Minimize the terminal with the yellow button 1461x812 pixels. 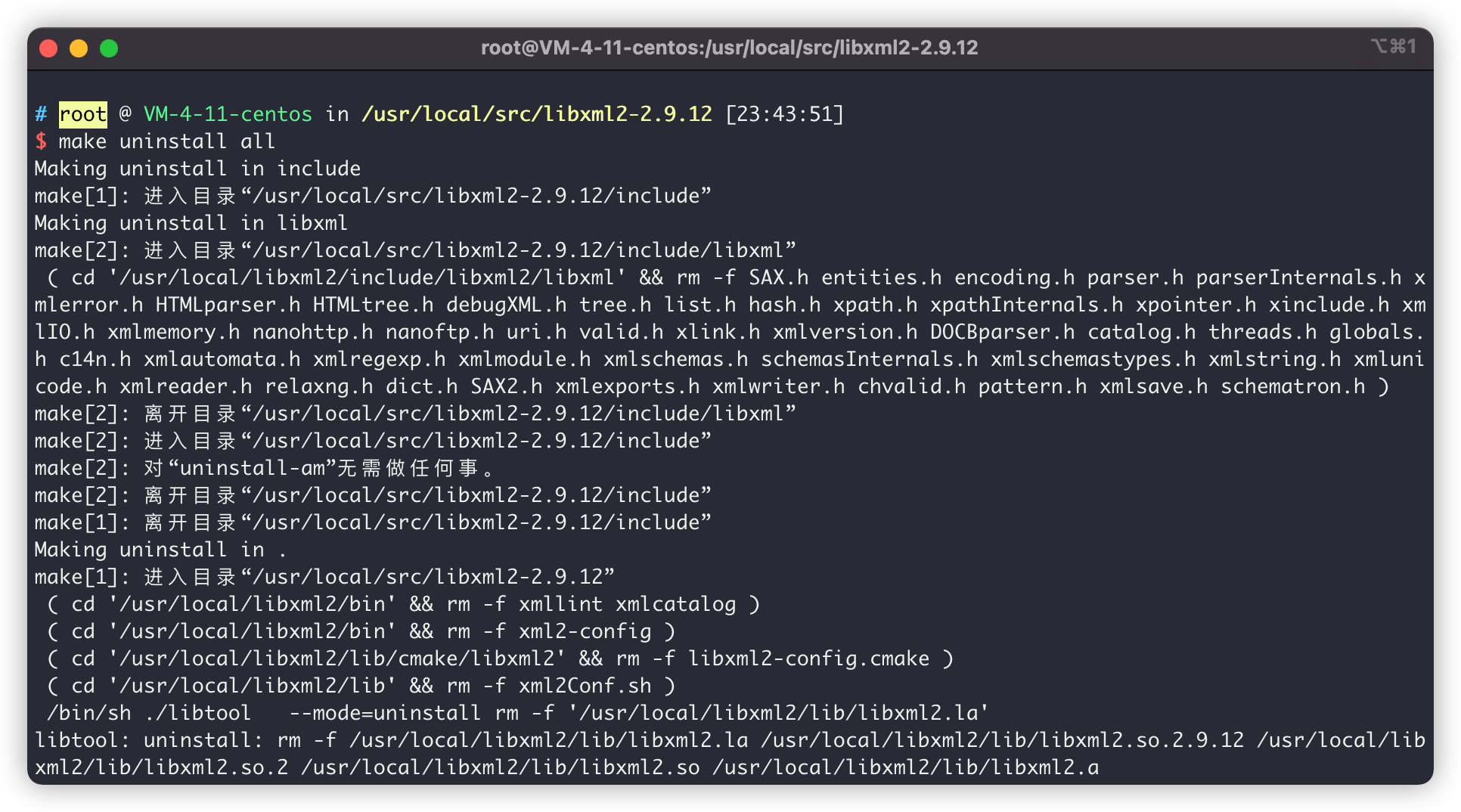(x=79, y=48)
